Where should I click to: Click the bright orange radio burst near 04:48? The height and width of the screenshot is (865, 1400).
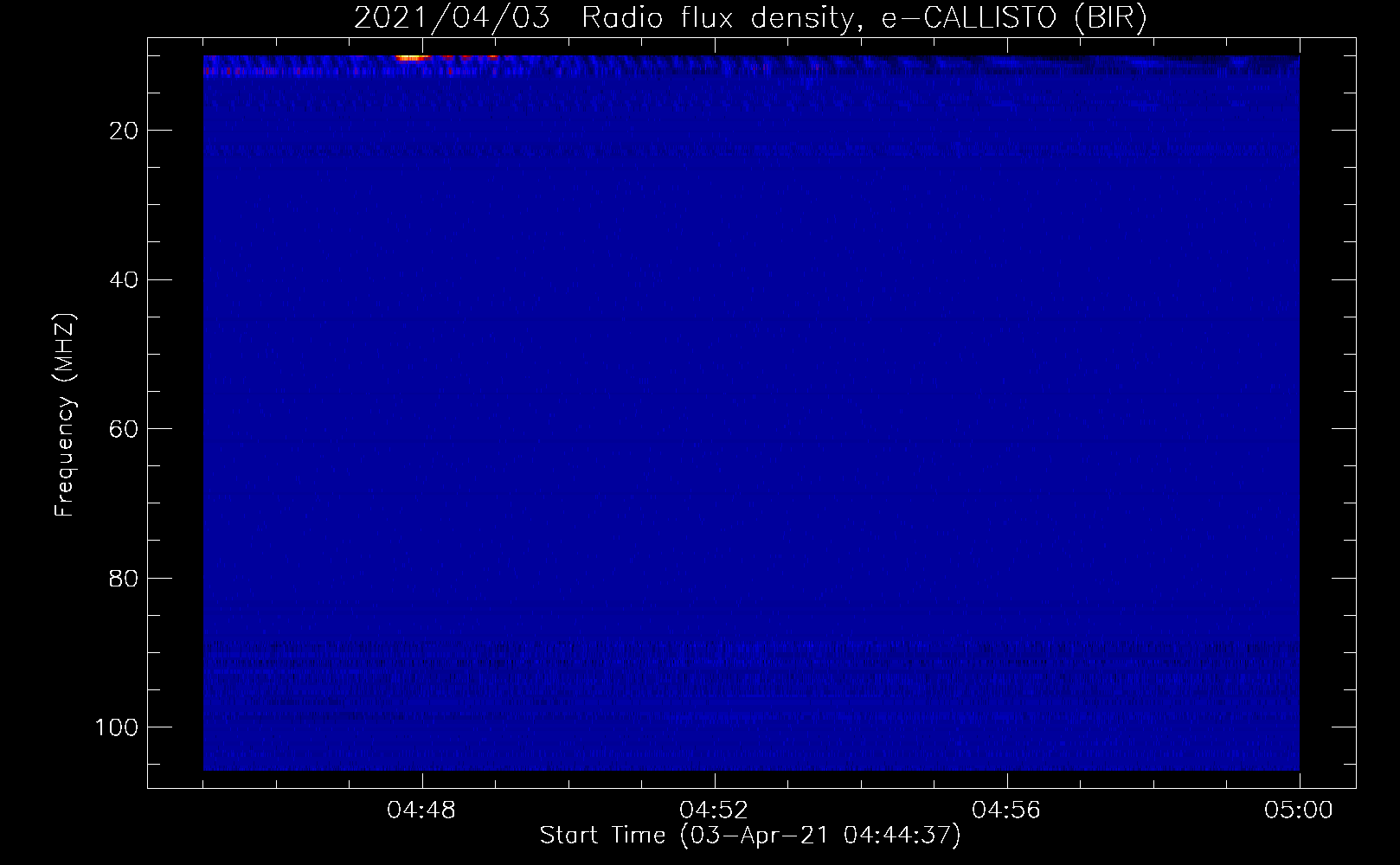click(x=414, y=58)
